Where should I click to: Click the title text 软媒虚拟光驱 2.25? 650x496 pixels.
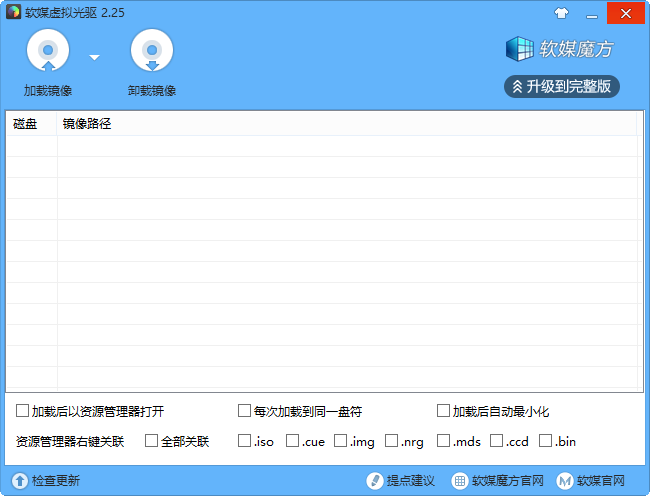[75, 12]
